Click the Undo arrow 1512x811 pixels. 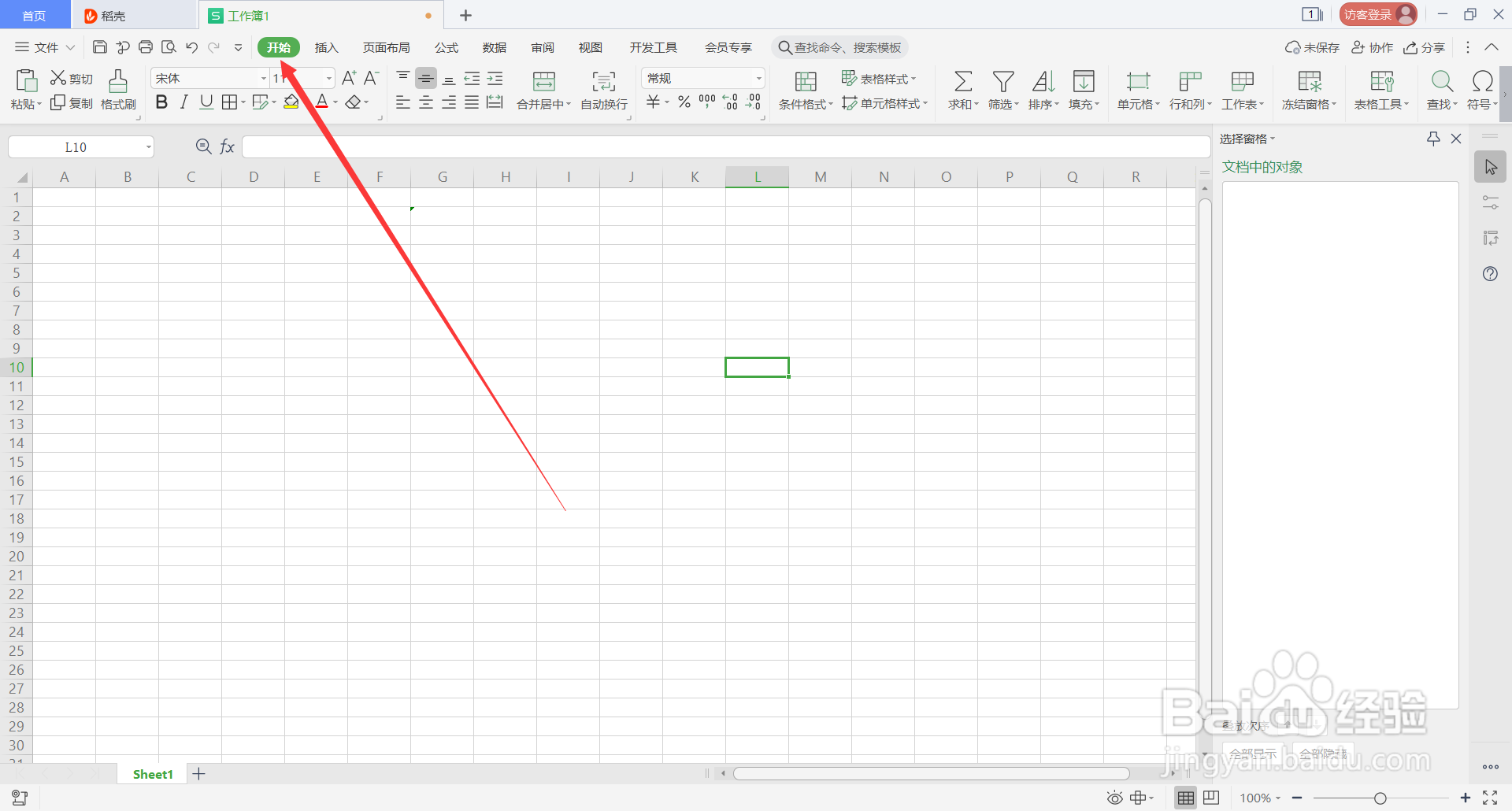click(191, 47)
